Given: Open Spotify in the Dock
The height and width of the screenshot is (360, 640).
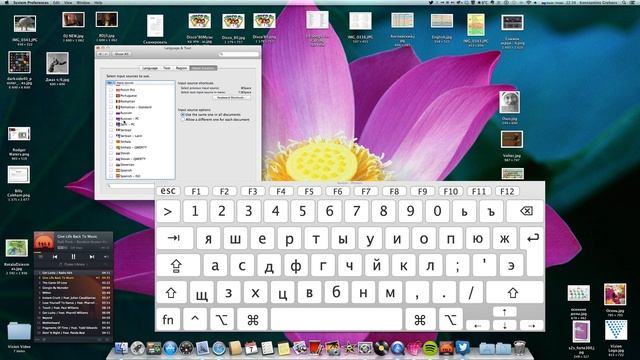Looking at the screenshot, I should pyautogui.click(x=429, y=348).
